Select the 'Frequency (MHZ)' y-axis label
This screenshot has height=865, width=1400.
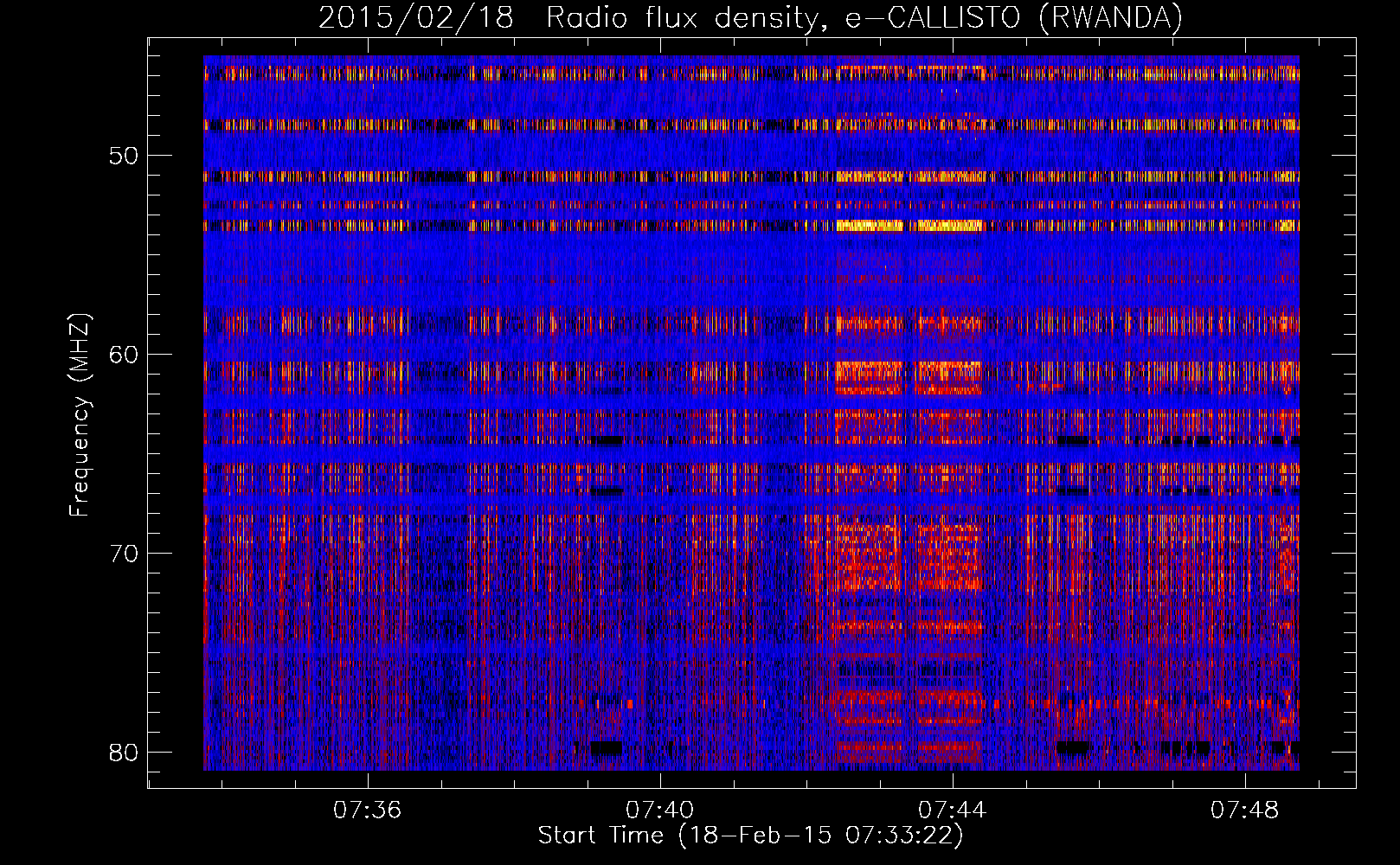(80, 415)
